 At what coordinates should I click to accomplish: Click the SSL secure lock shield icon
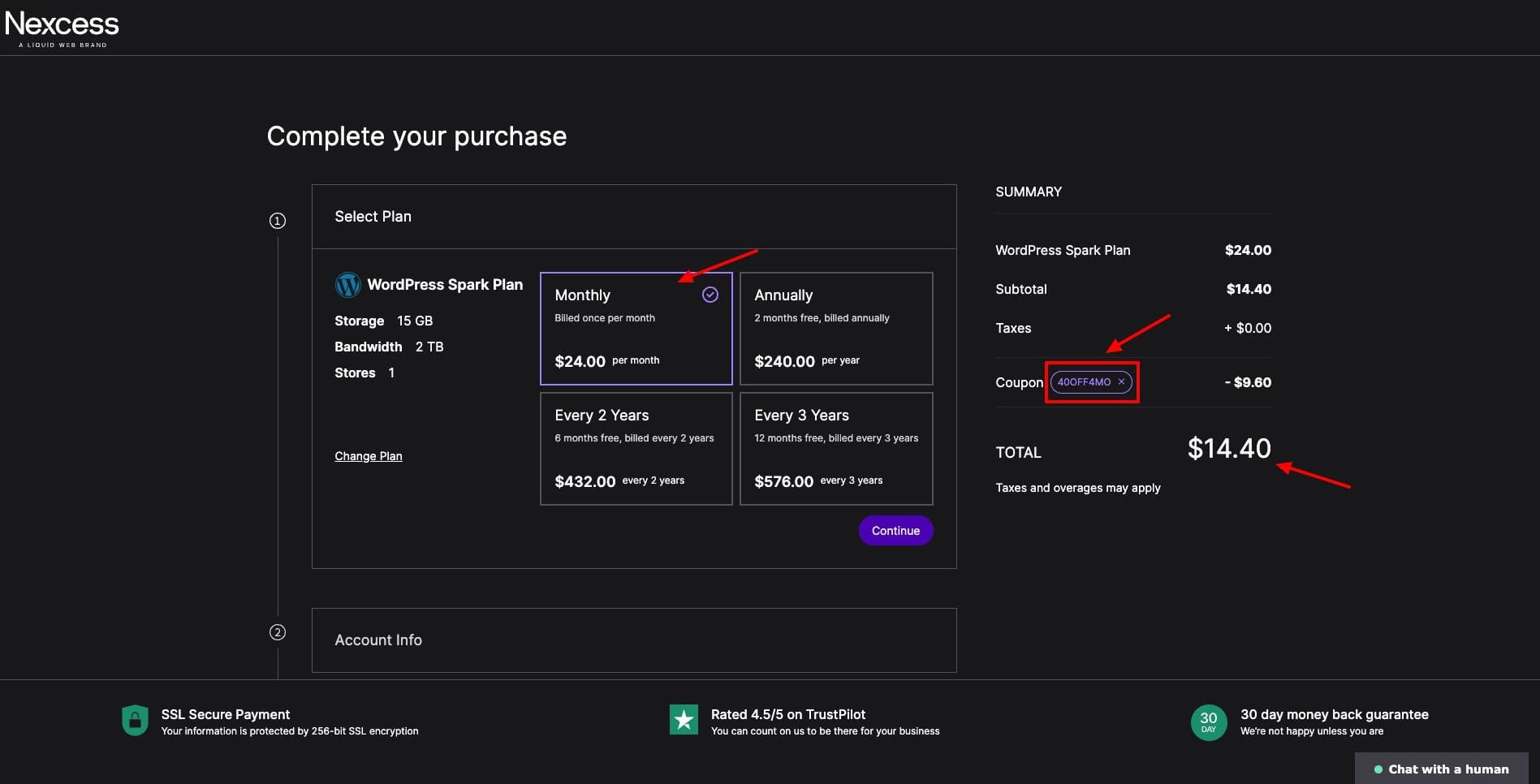[135, 720]
